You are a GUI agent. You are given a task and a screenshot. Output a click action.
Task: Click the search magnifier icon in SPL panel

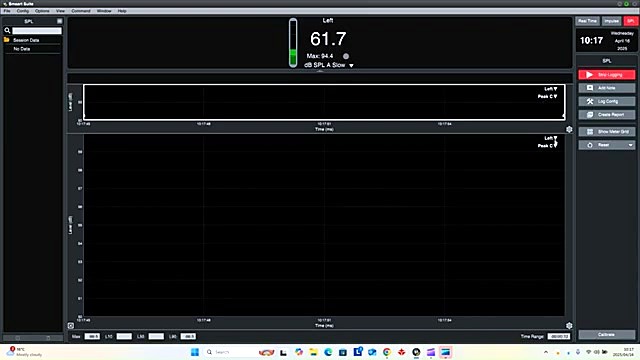[x=7, y=31]
